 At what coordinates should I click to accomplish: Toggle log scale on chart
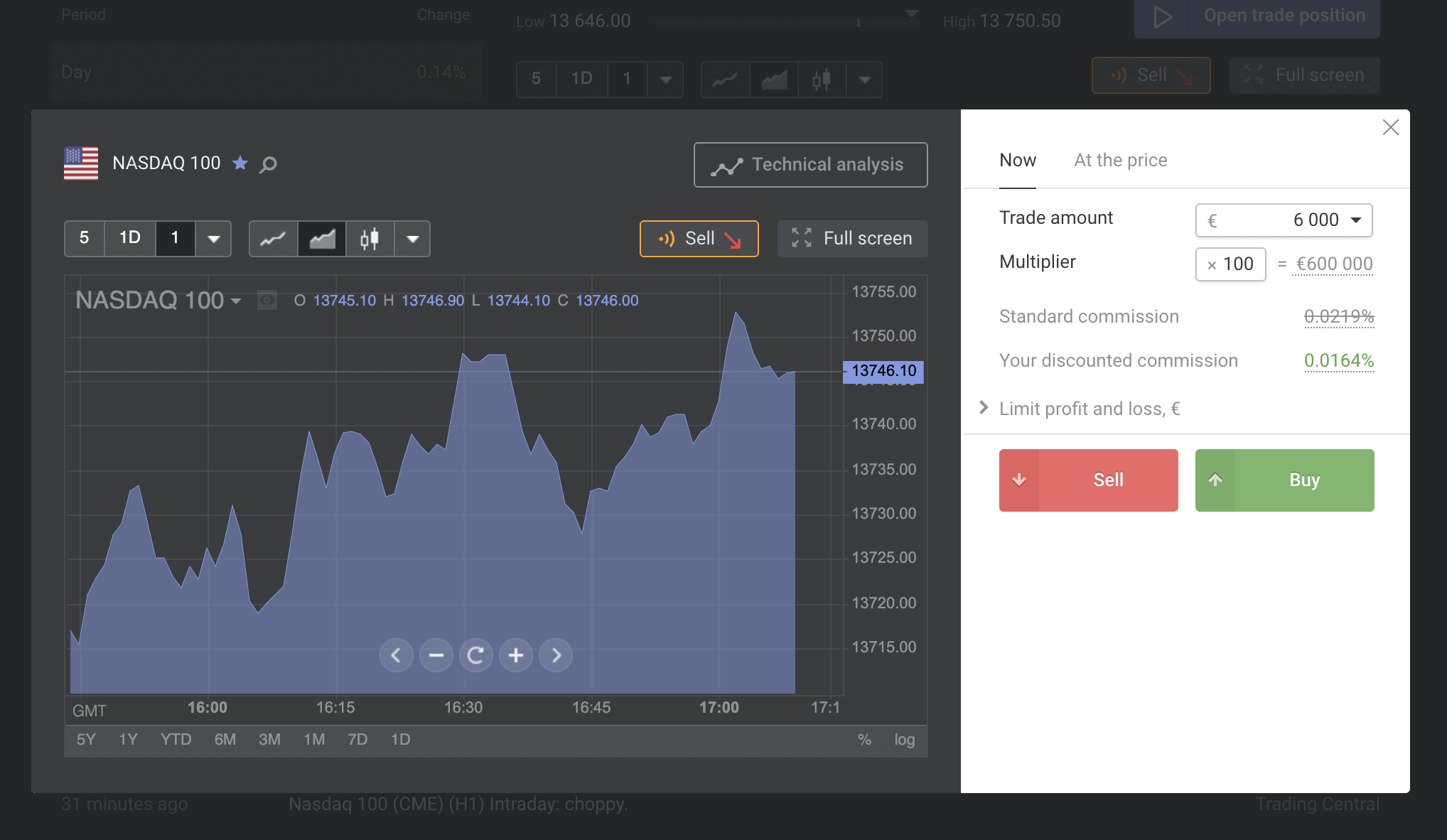tap(905, 740)
